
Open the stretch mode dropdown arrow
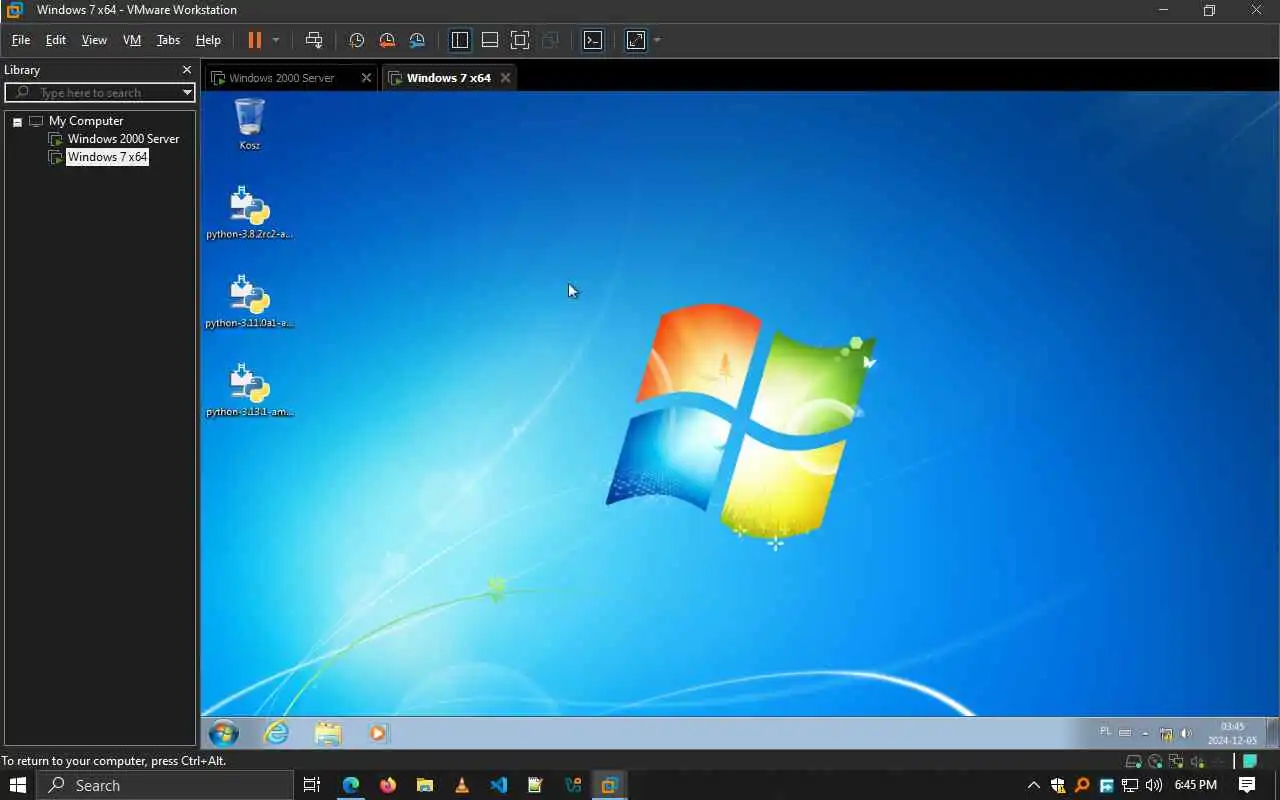click(657, 40)
